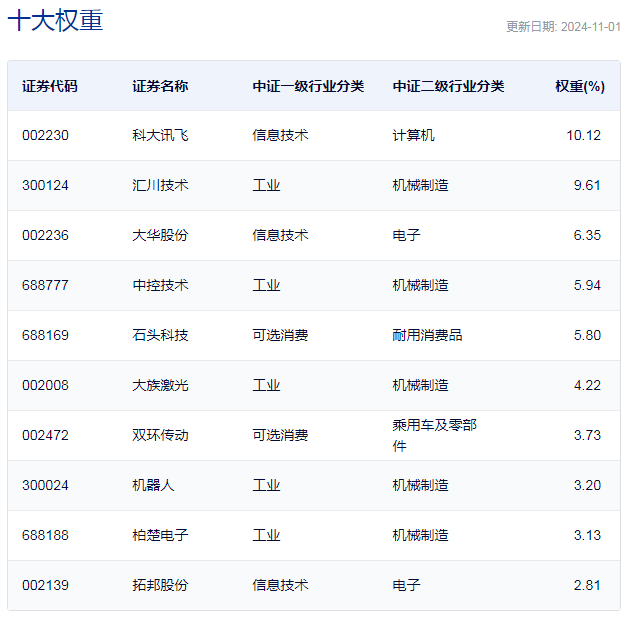
Task: Click the weight value 6.35
Action: click(587, 235)
